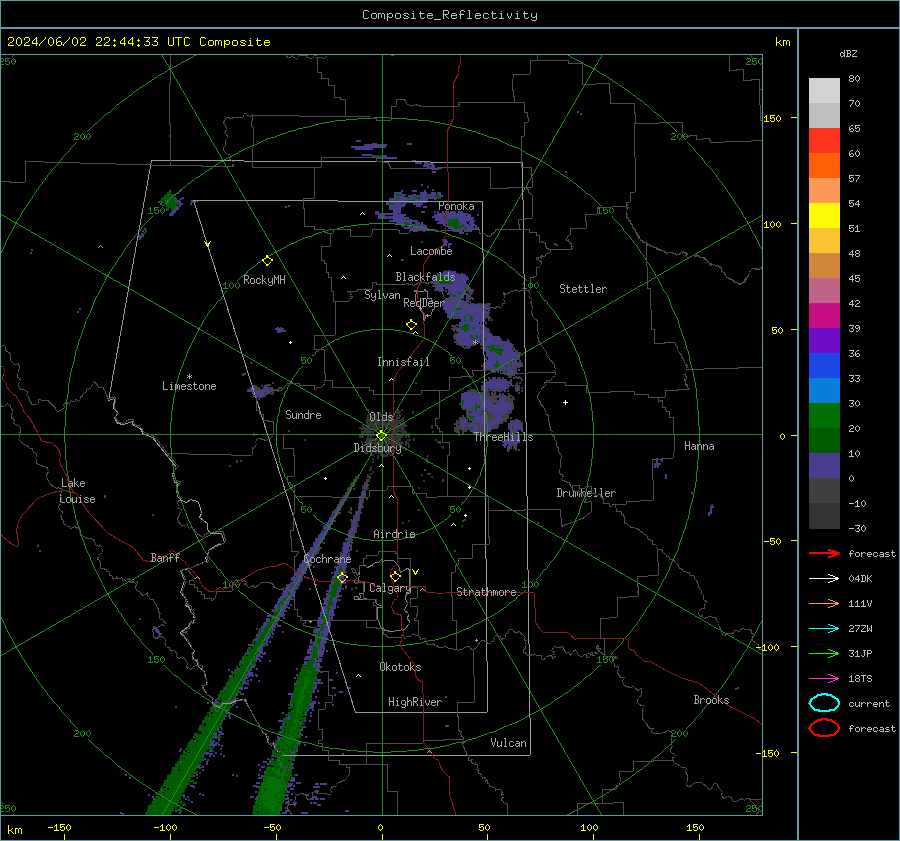Select the orange 60 dBZ color swatch
The width and height of the screenshot is (900, 841).
point(824,165)
